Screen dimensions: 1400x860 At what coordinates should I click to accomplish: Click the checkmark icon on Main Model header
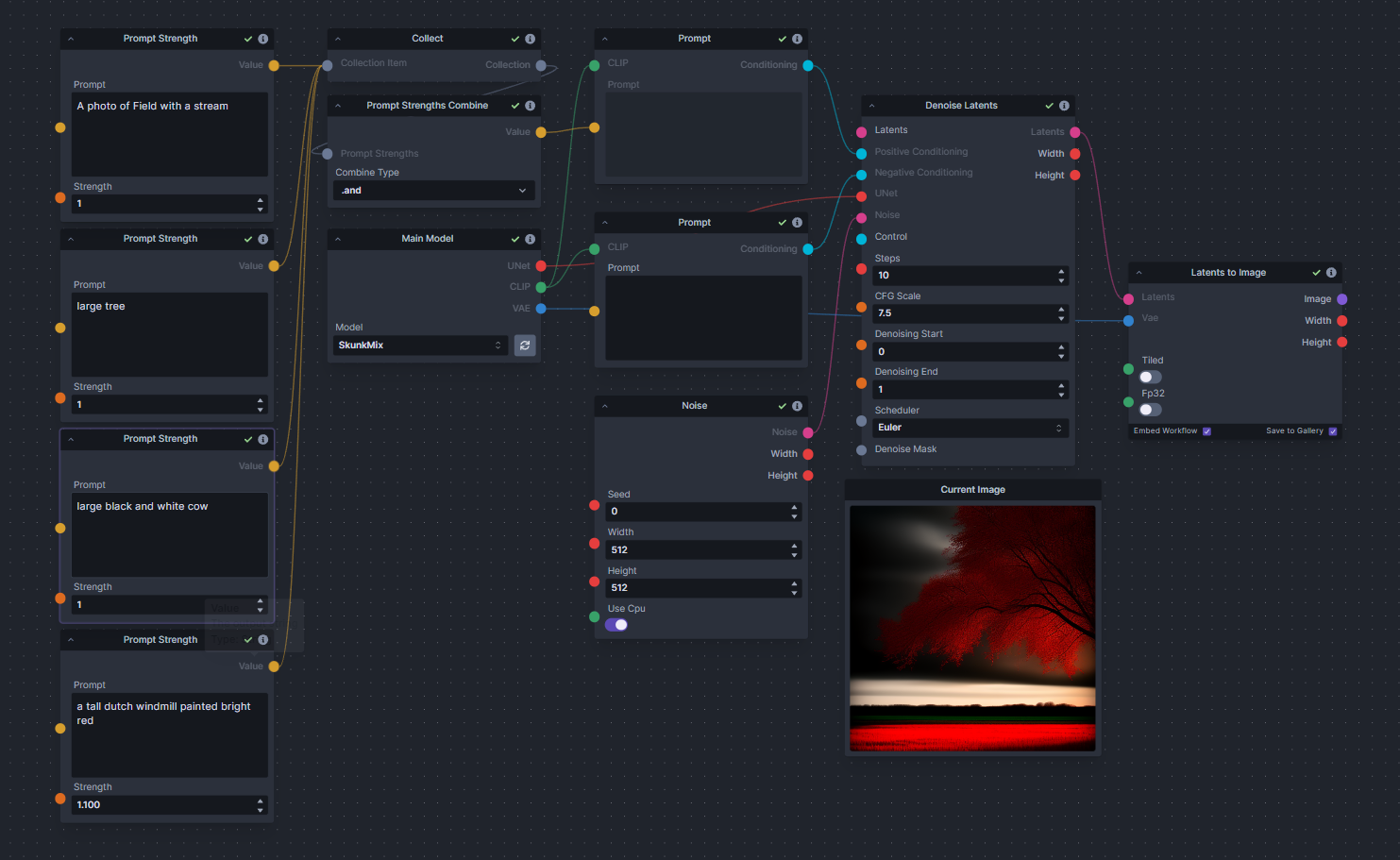click(515, 239)
